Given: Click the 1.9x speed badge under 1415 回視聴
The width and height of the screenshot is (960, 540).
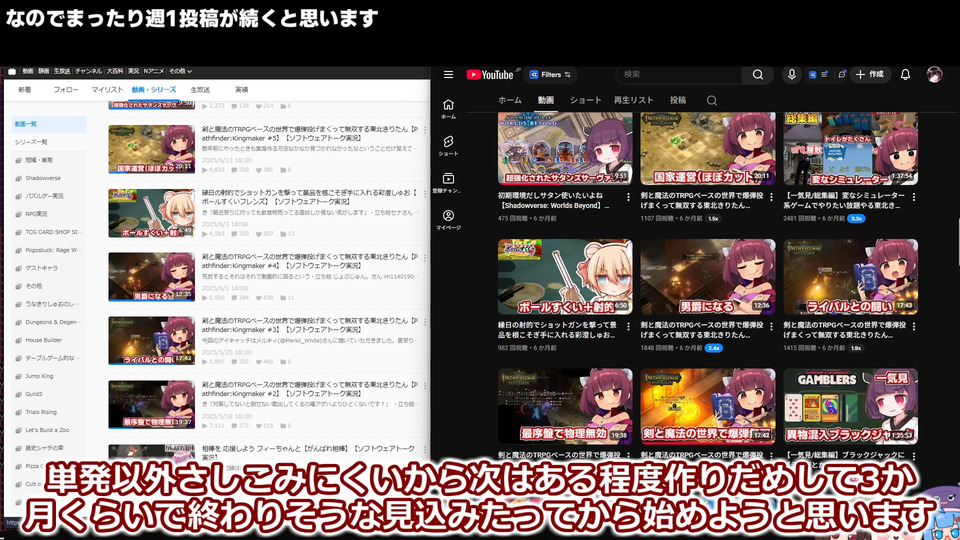Looking at the screenshot, I should 856,348.
